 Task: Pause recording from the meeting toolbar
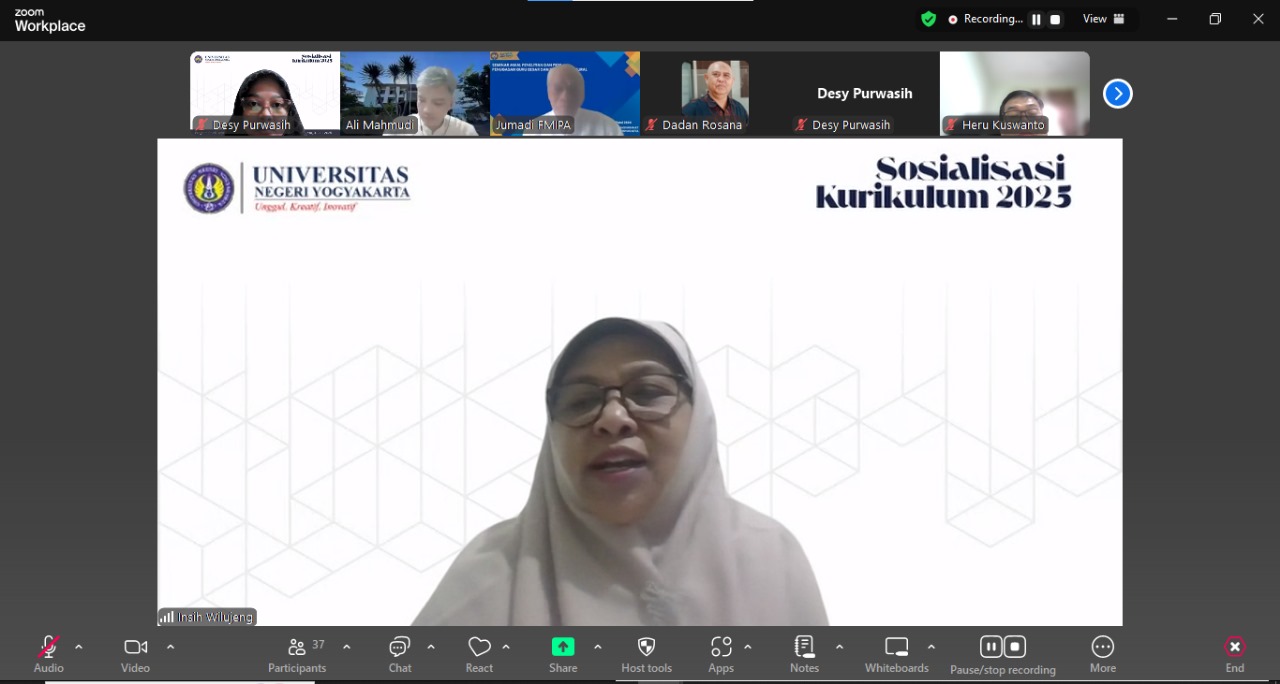click(991, 646)
